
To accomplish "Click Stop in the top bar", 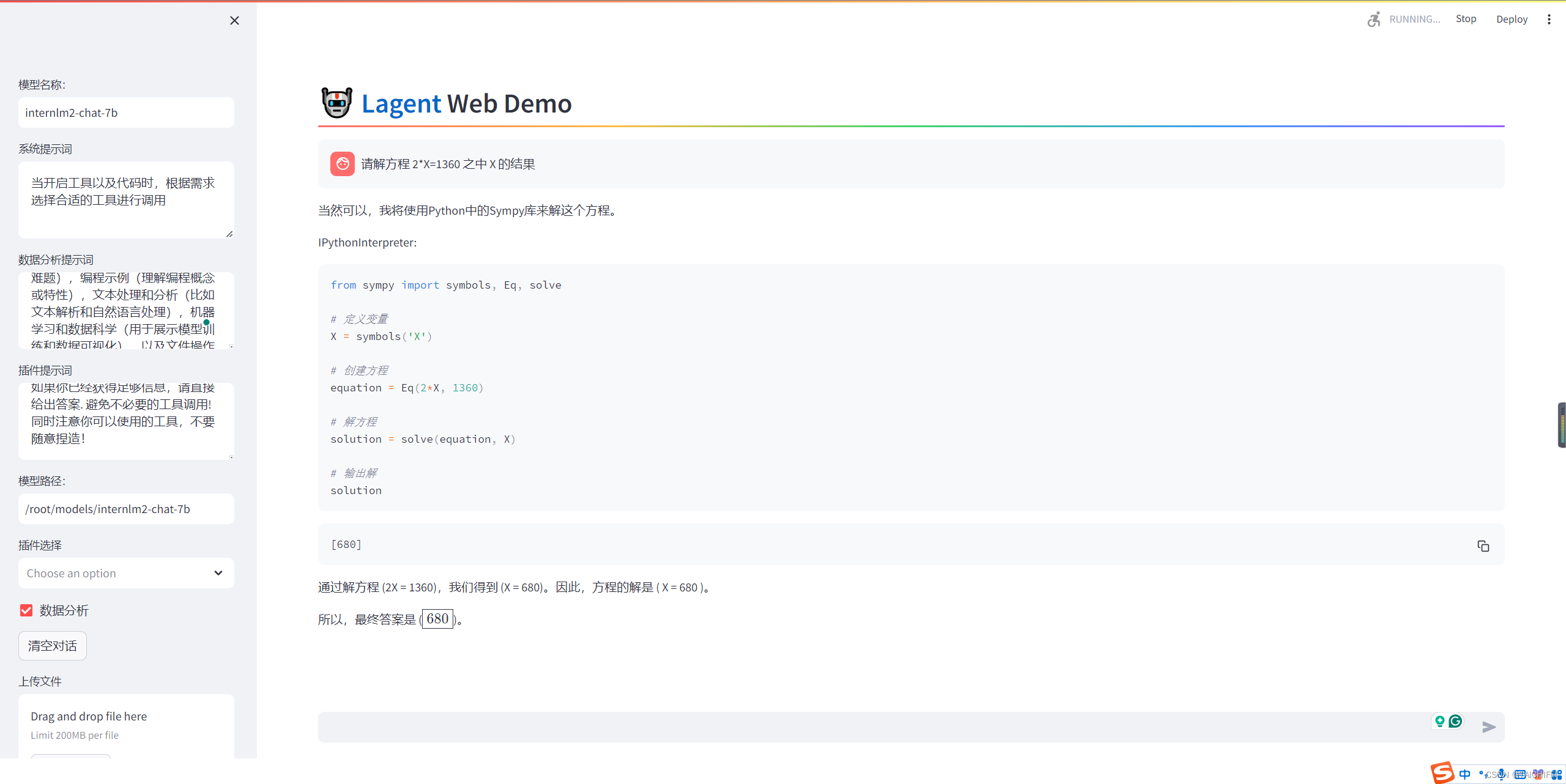I will (x=1466, y=19).
